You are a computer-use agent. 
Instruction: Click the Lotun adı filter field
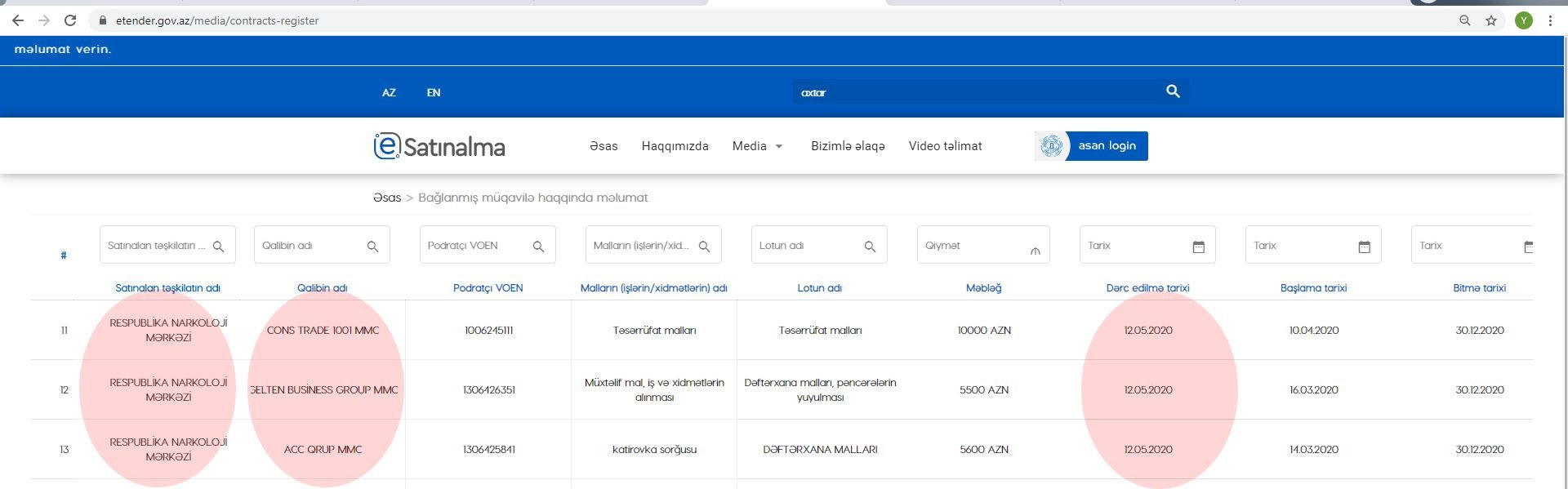pyautogui.click(x=819, y=245)
